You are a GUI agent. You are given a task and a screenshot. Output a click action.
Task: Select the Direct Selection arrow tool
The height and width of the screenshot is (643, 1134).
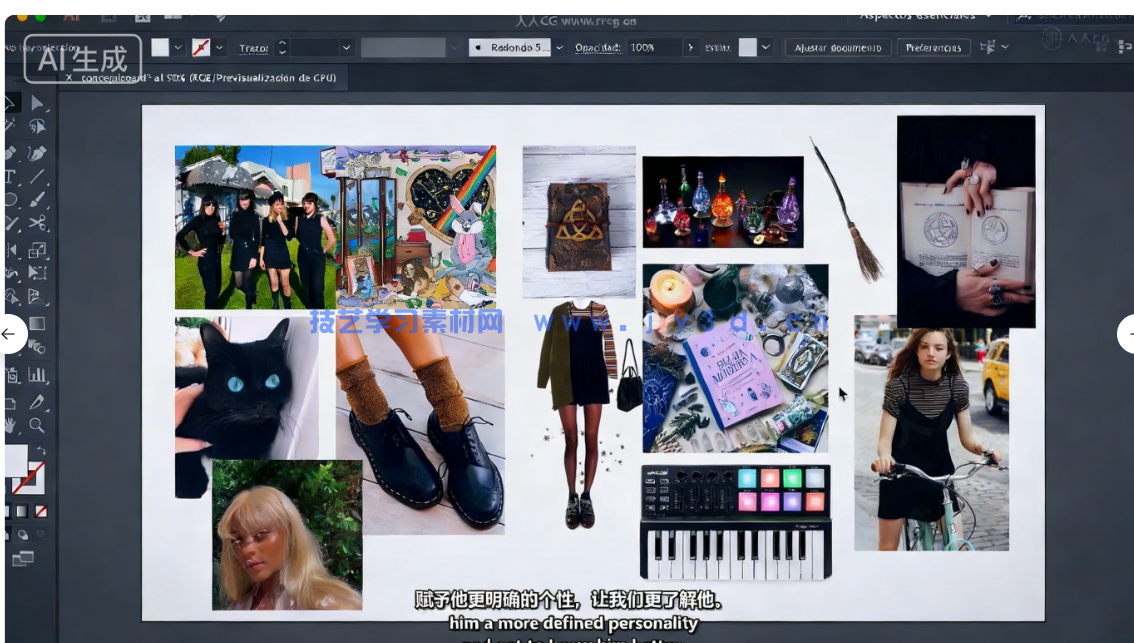(38, 103)
